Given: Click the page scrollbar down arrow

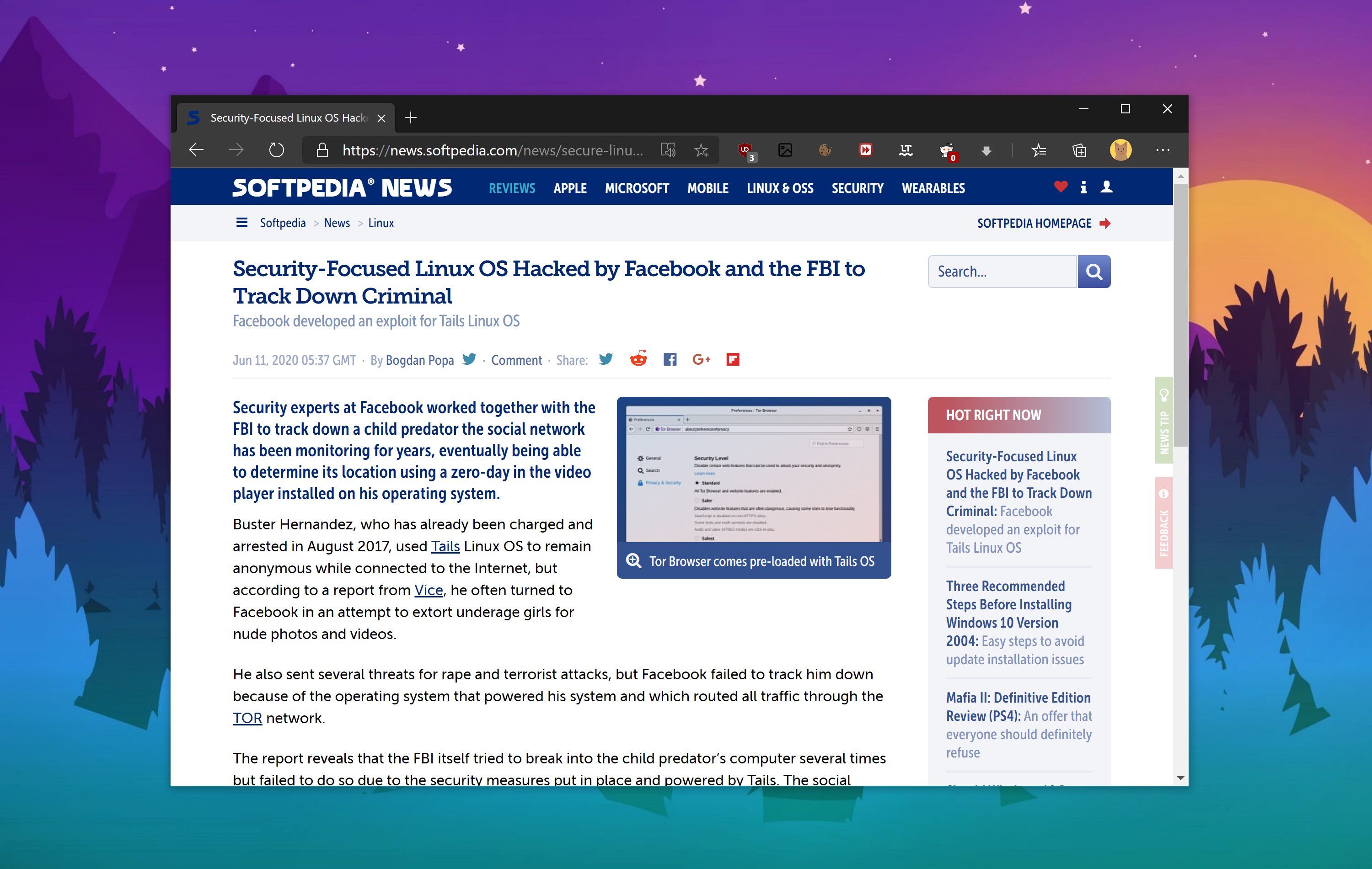Looking at the screenshot, I should point(1180,778).
